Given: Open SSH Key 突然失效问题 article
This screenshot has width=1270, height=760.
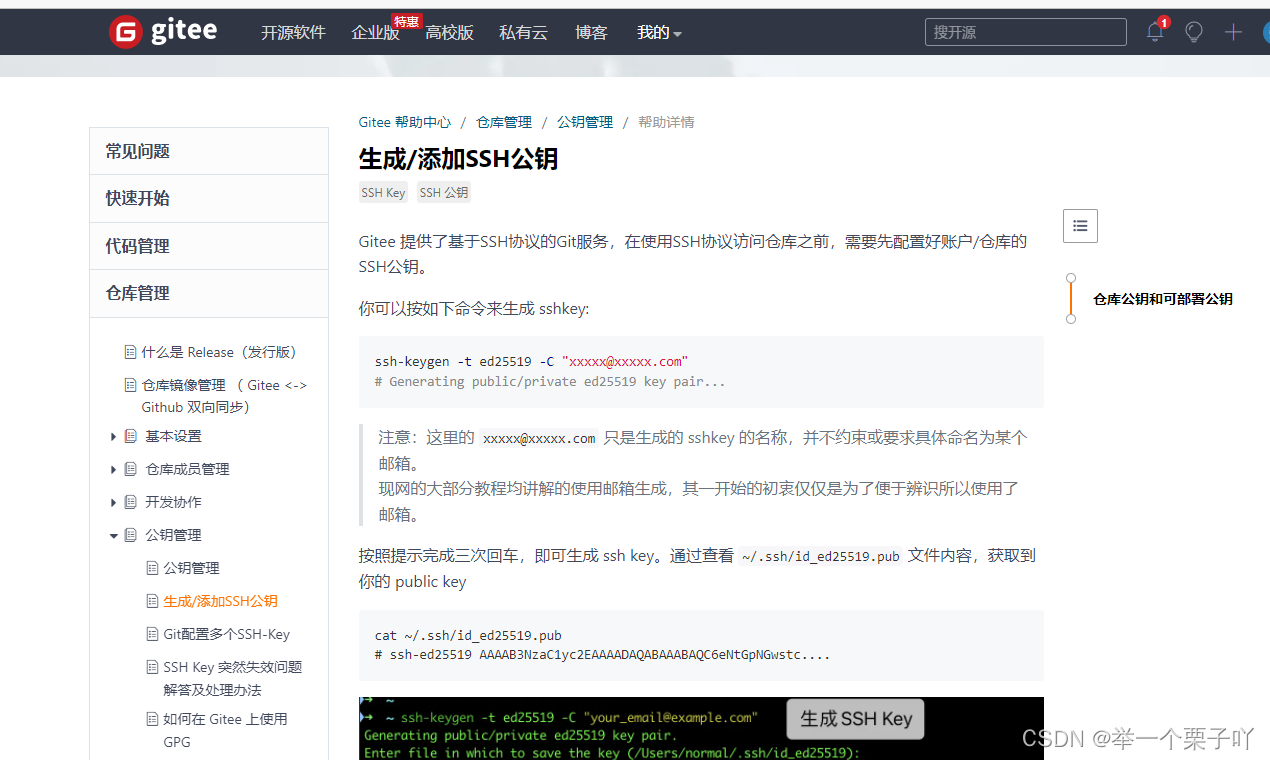Looking at the screenshot, I should (x=233, y=678).
